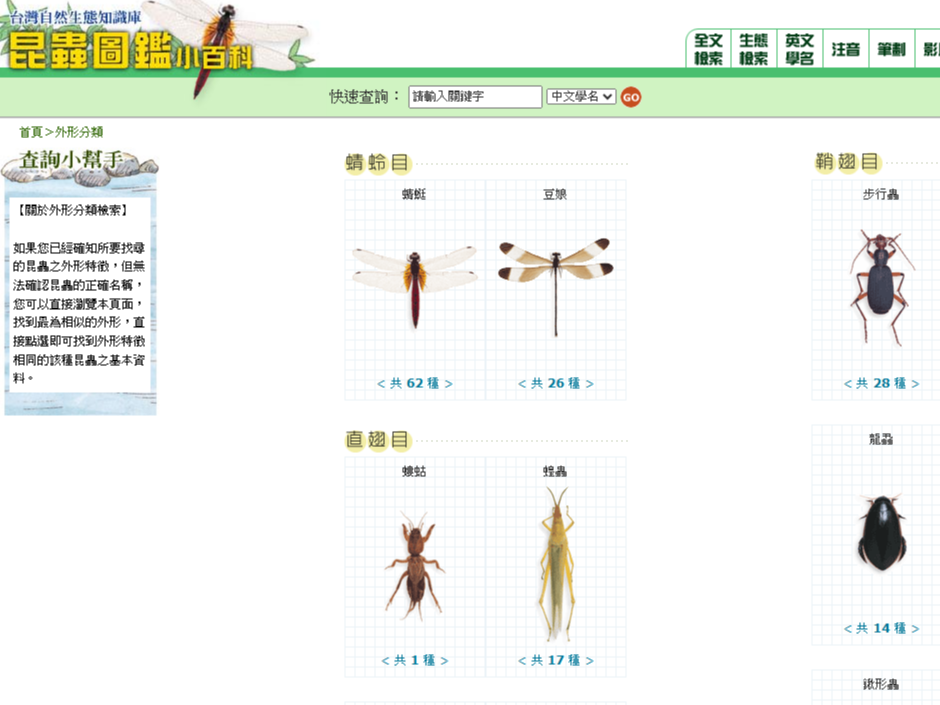Open the 共 26 種 damselfly list
940x705 pixels.
coord(556,383)
